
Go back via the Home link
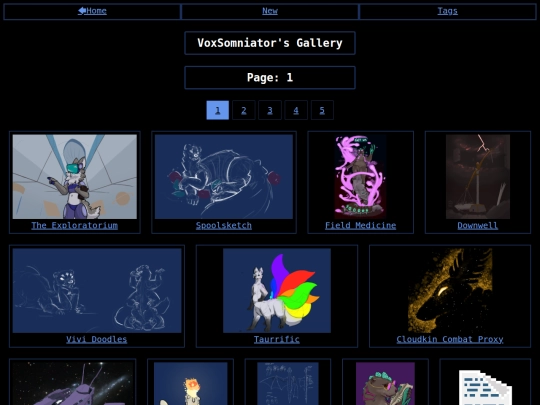click(x=92, y=11)
